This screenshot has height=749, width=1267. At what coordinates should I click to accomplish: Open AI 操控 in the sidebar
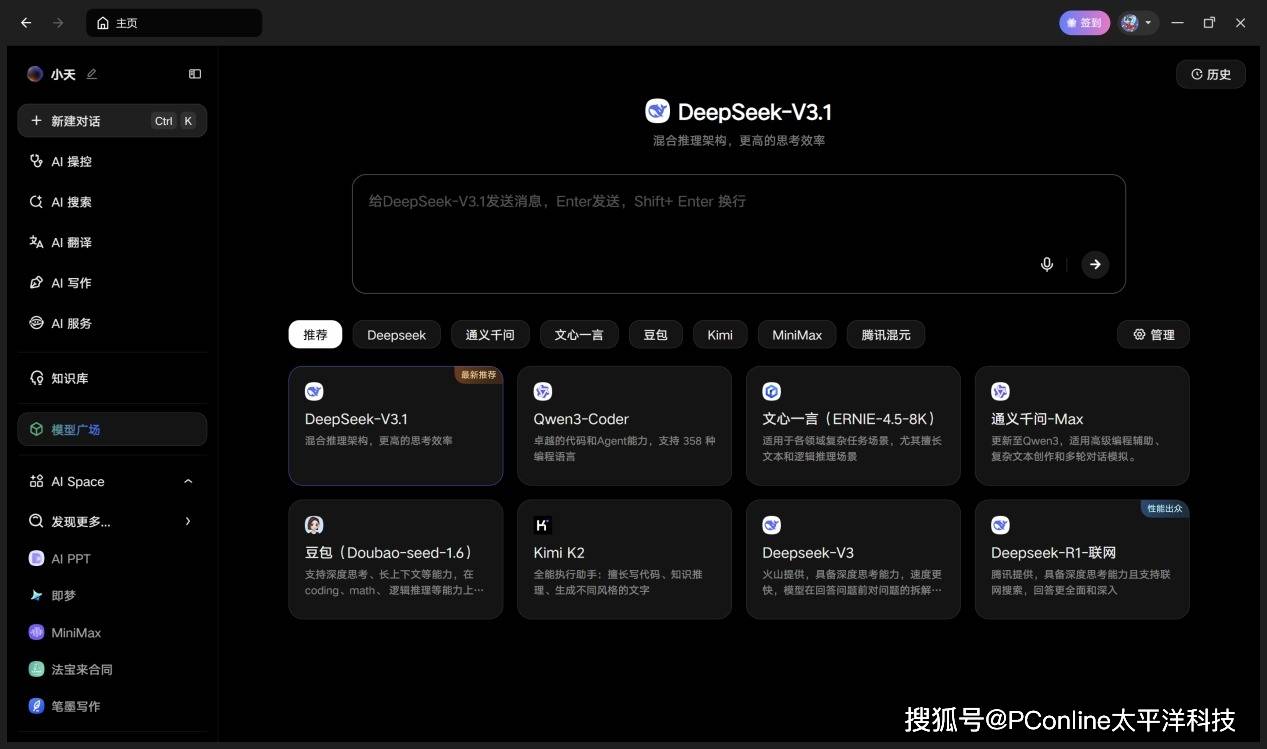112,161
